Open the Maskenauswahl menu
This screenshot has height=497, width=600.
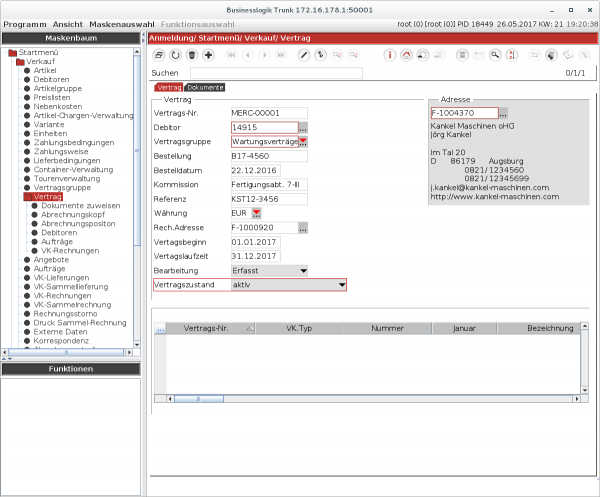click(x=121, y=22)
